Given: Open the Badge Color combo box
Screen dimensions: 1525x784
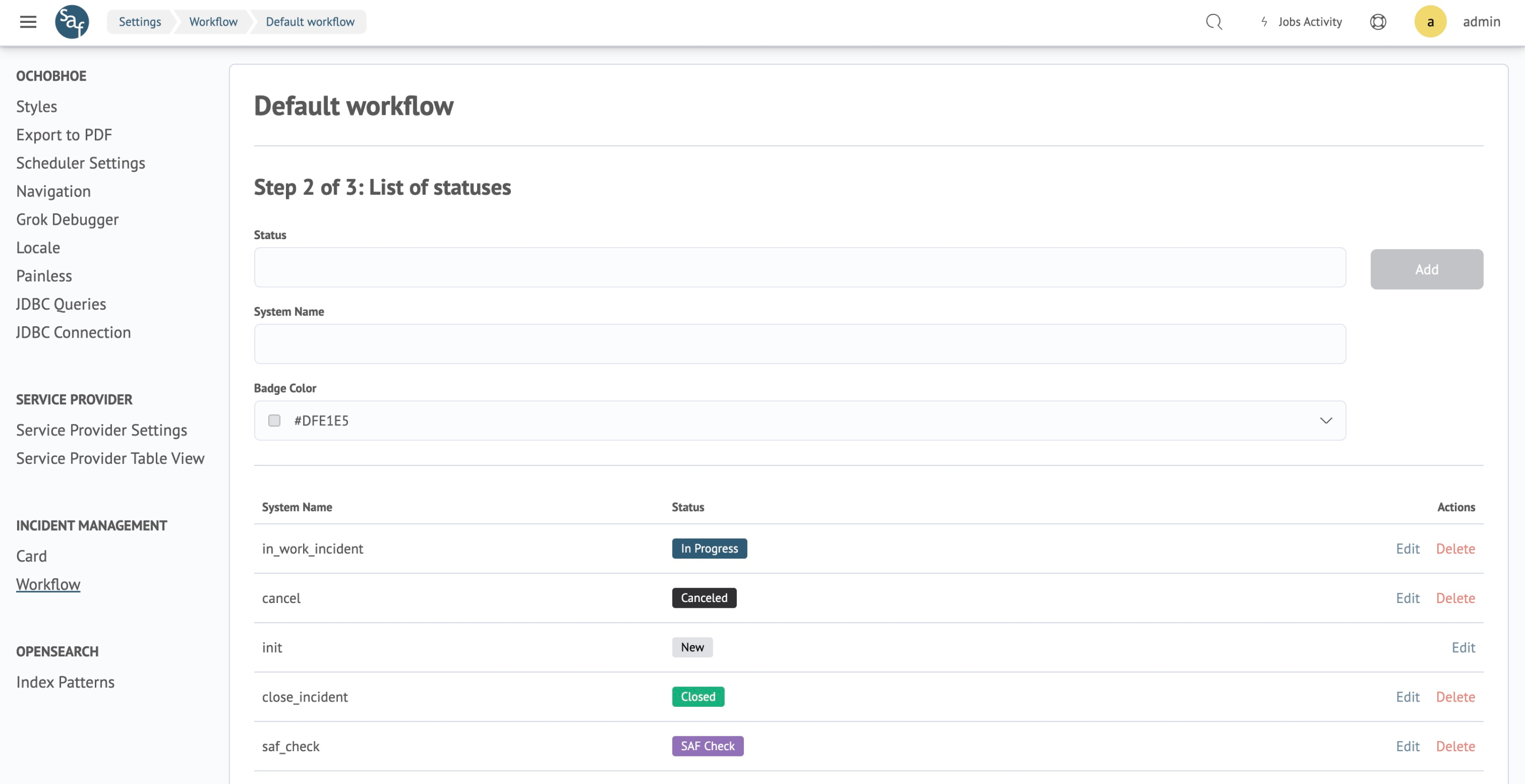Looking at the screenshot, I should coord(799,421).
